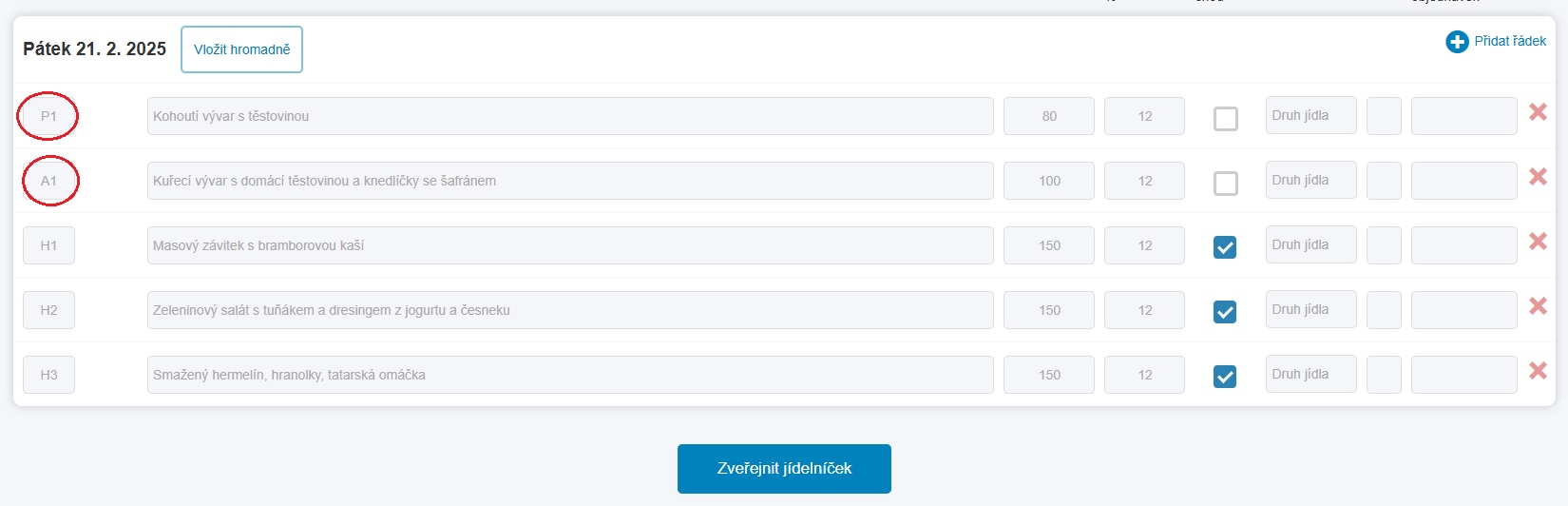Focus the Kohoutí vývar s těstovinou name field
Viewport: 1568px width, 506px height.
click(570, 116)
